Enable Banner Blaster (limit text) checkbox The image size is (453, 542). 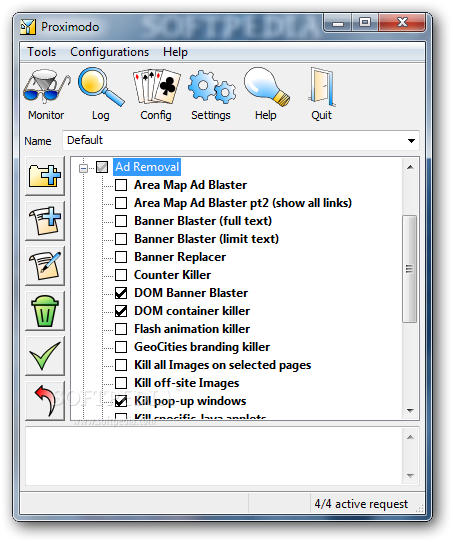click(x=121, y=239)
